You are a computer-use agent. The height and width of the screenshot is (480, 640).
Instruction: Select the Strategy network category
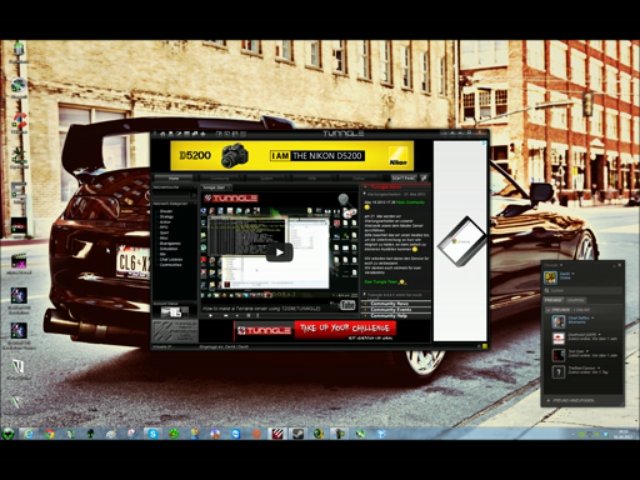click(x=166, y=216)
